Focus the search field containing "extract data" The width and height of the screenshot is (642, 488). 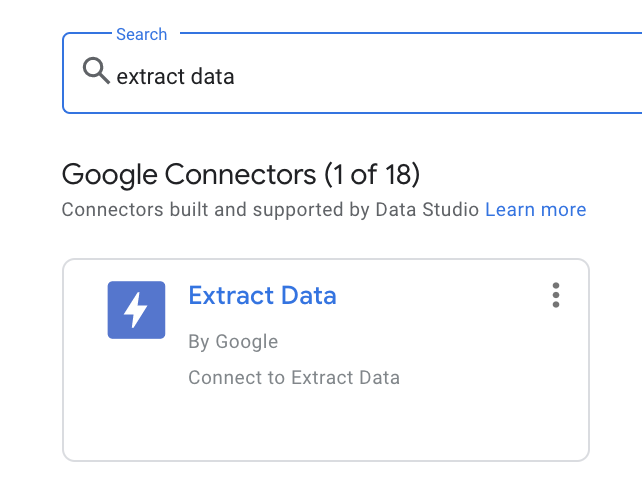350,76
